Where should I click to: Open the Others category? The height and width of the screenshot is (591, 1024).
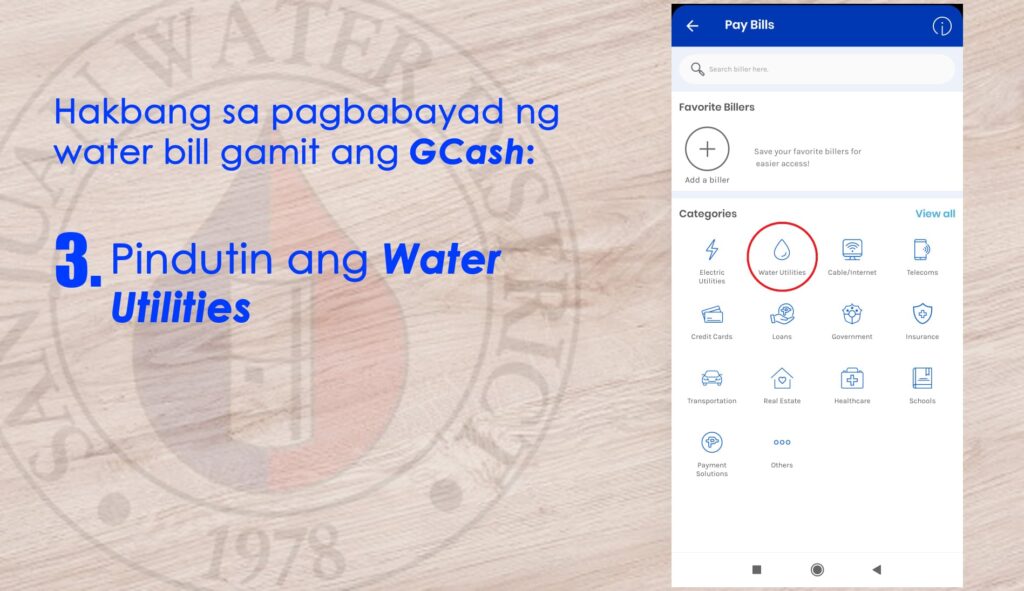(782, 452)
